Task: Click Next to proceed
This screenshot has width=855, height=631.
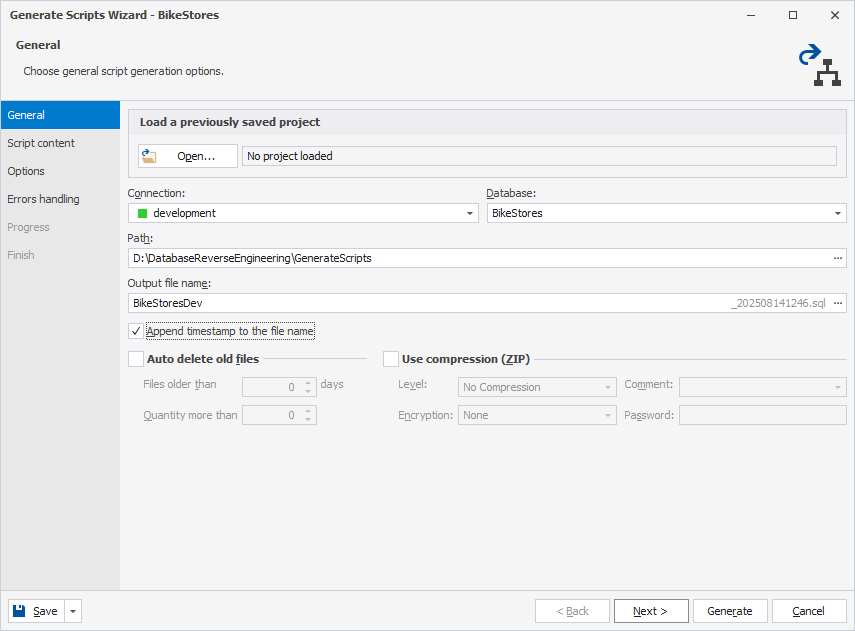Action: coord(651,610)
